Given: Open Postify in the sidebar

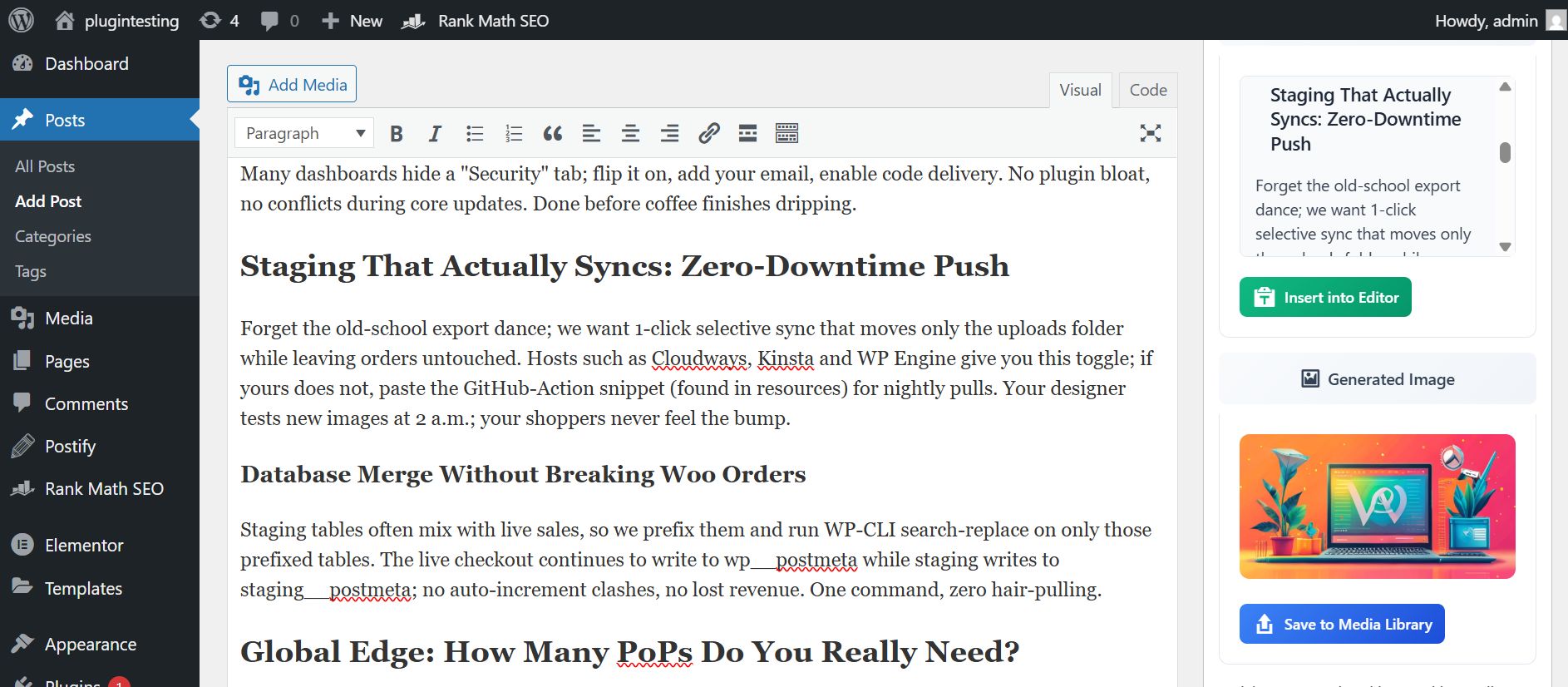Looking at the screenshot, I should (x=100, y=446).
